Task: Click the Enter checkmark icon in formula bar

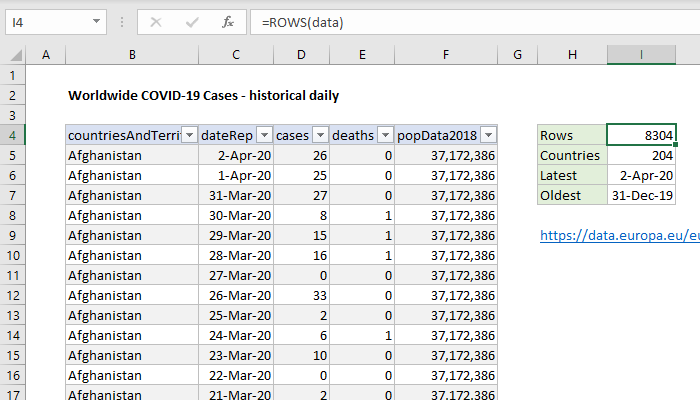Action: point(191,22)
